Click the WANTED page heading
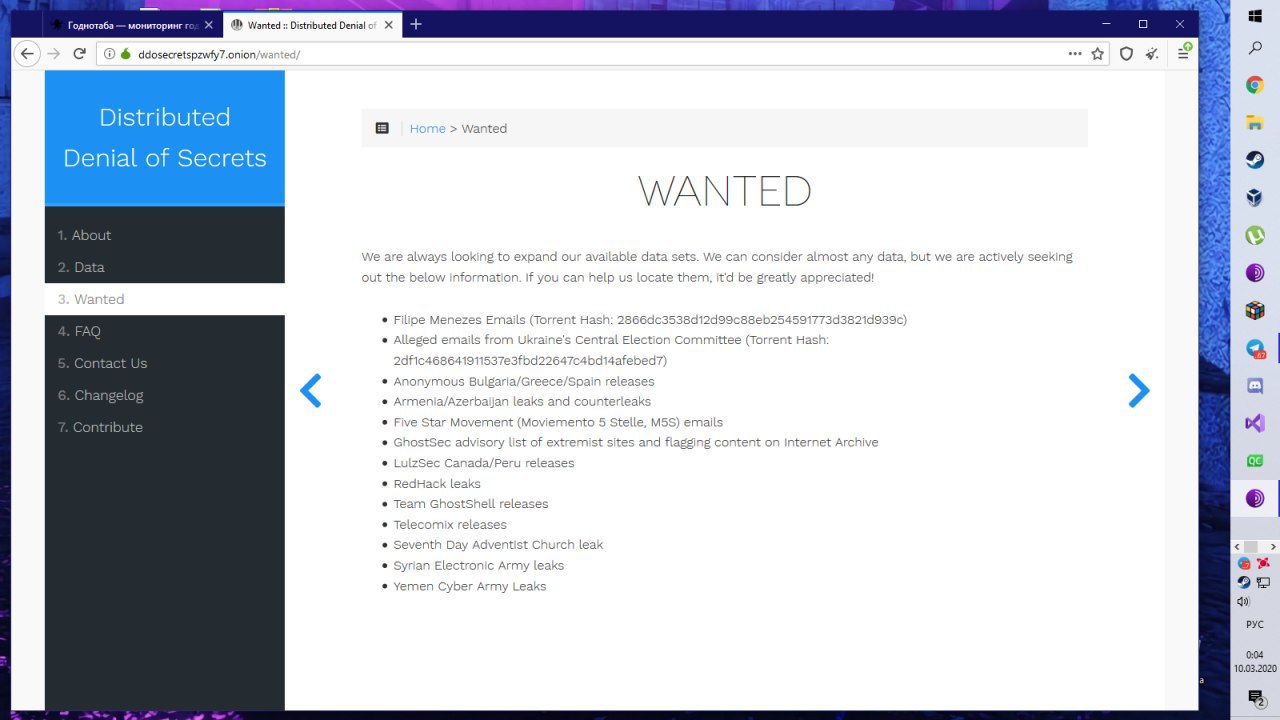Screen dimensions: 1280x720 coord(725,191)
